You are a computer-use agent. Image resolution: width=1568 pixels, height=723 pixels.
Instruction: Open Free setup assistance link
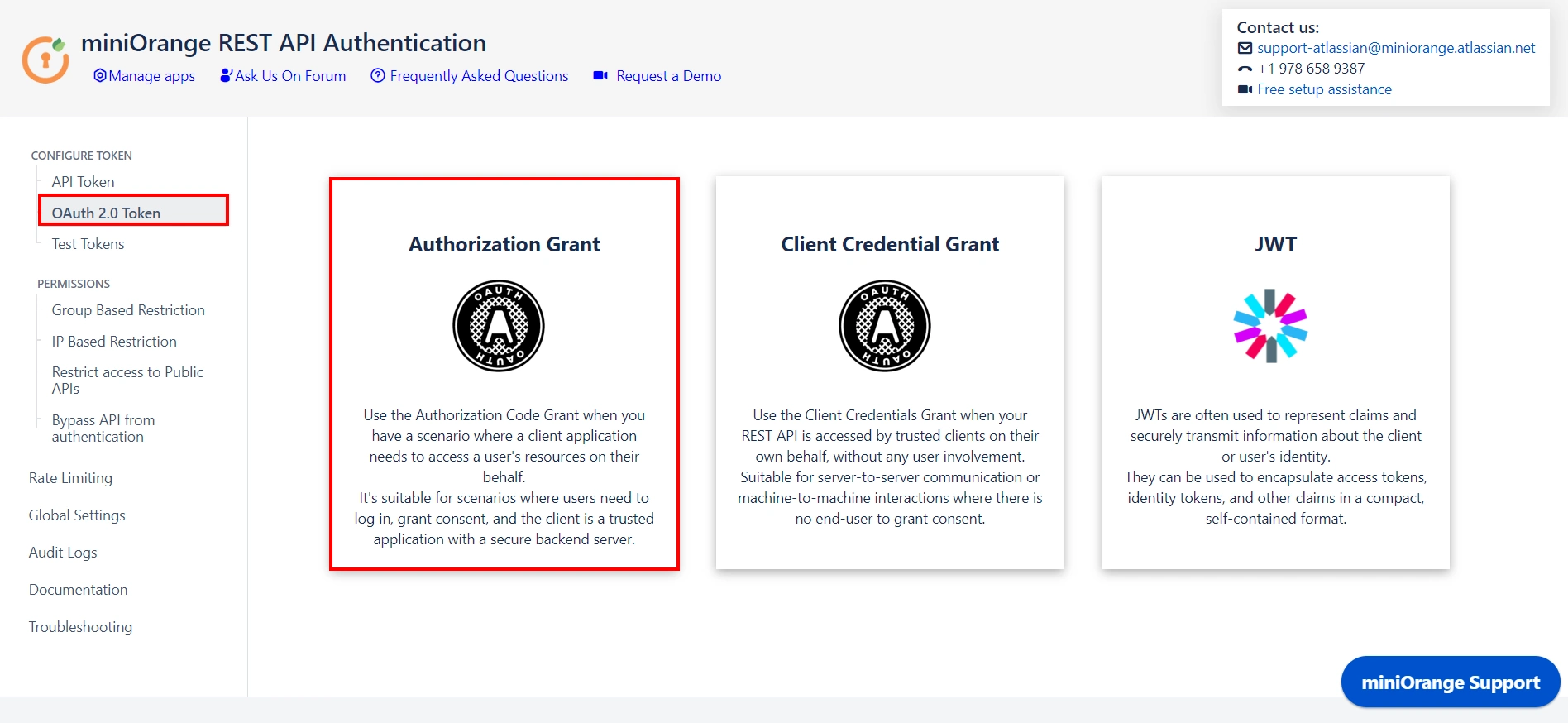[1325, 89]
